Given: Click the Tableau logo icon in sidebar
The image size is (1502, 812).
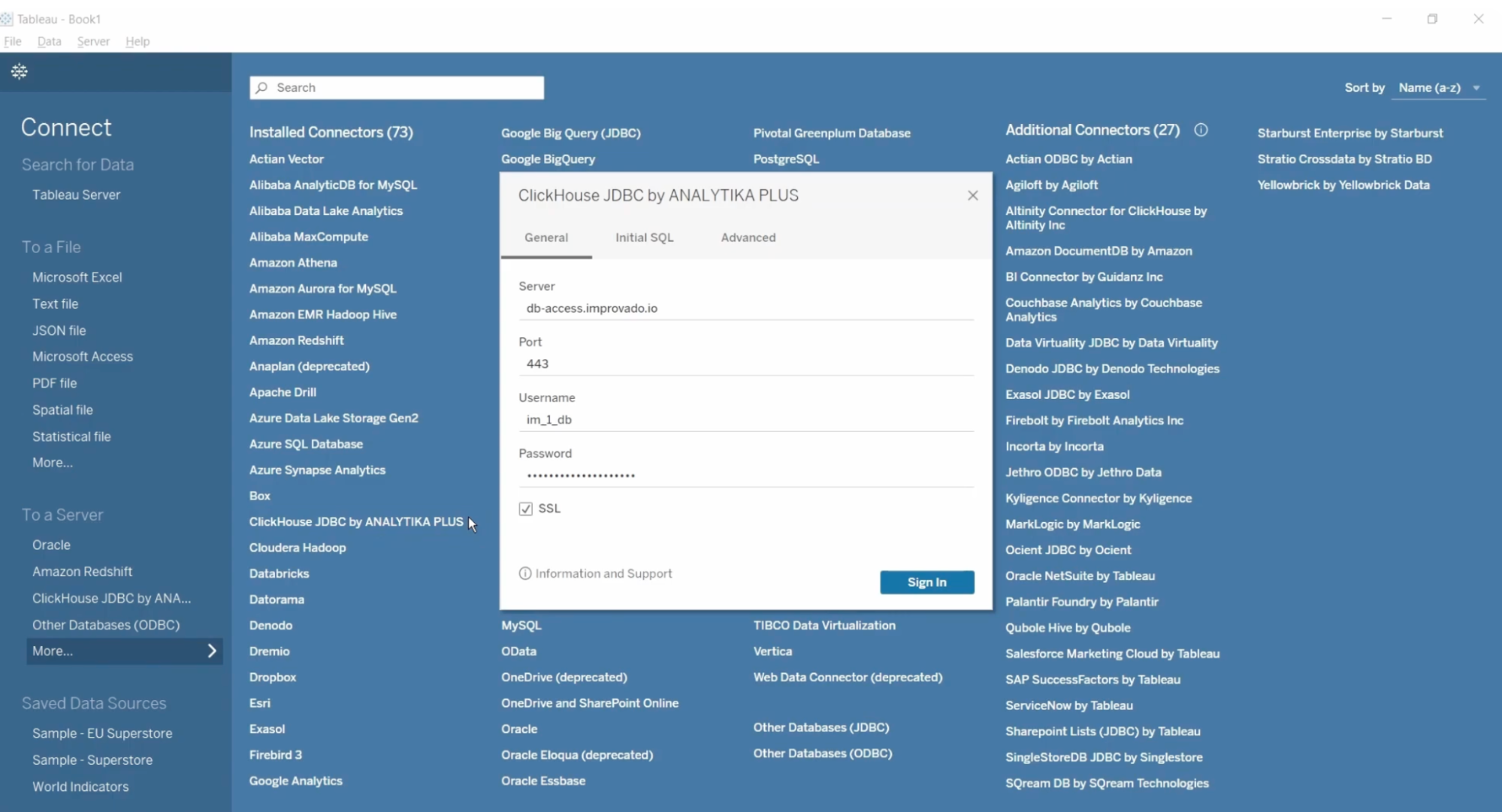Looking at the screenshot, I should click(20, 71).
